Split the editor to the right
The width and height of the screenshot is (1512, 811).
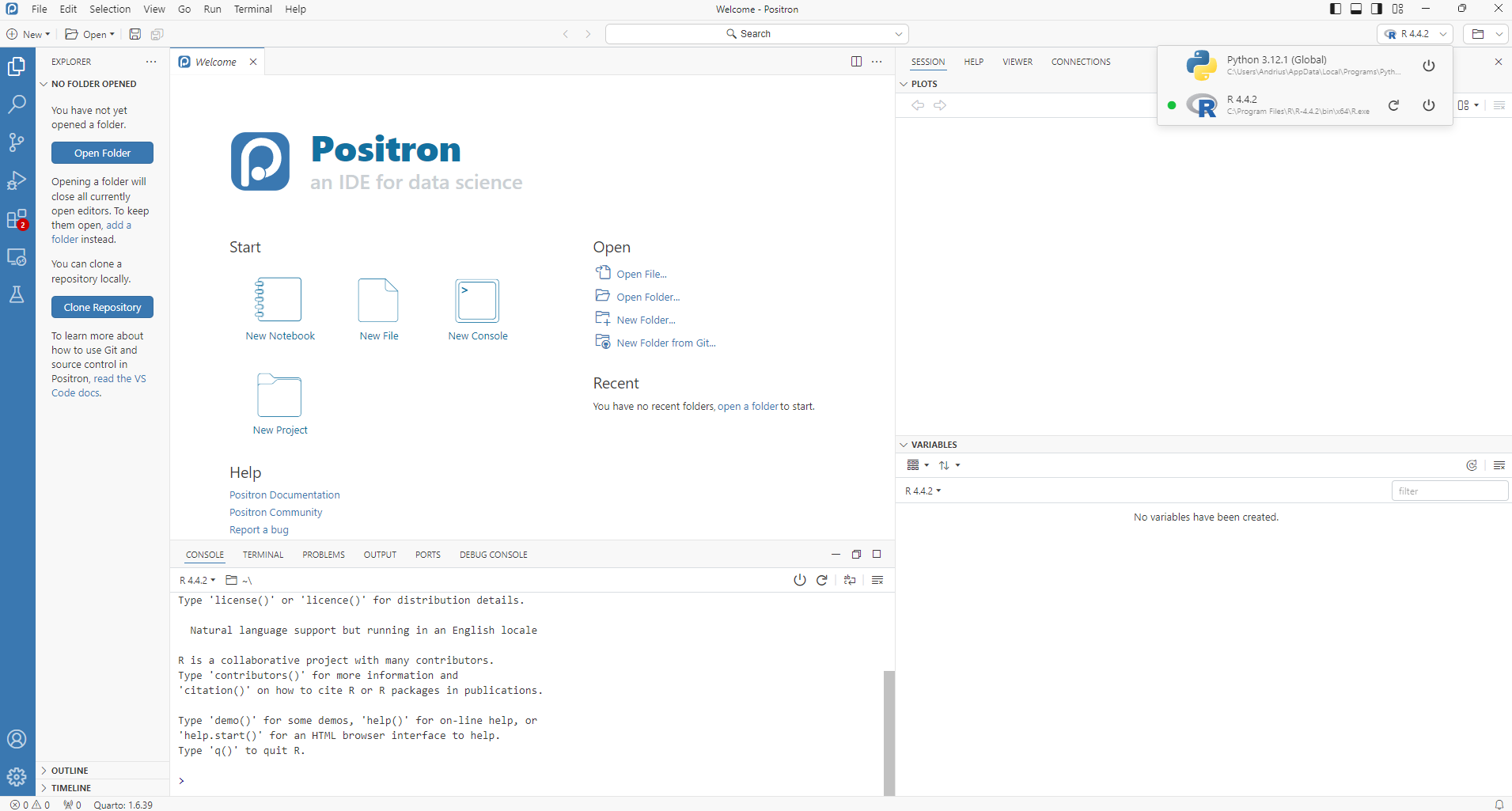tap(856, 62)
